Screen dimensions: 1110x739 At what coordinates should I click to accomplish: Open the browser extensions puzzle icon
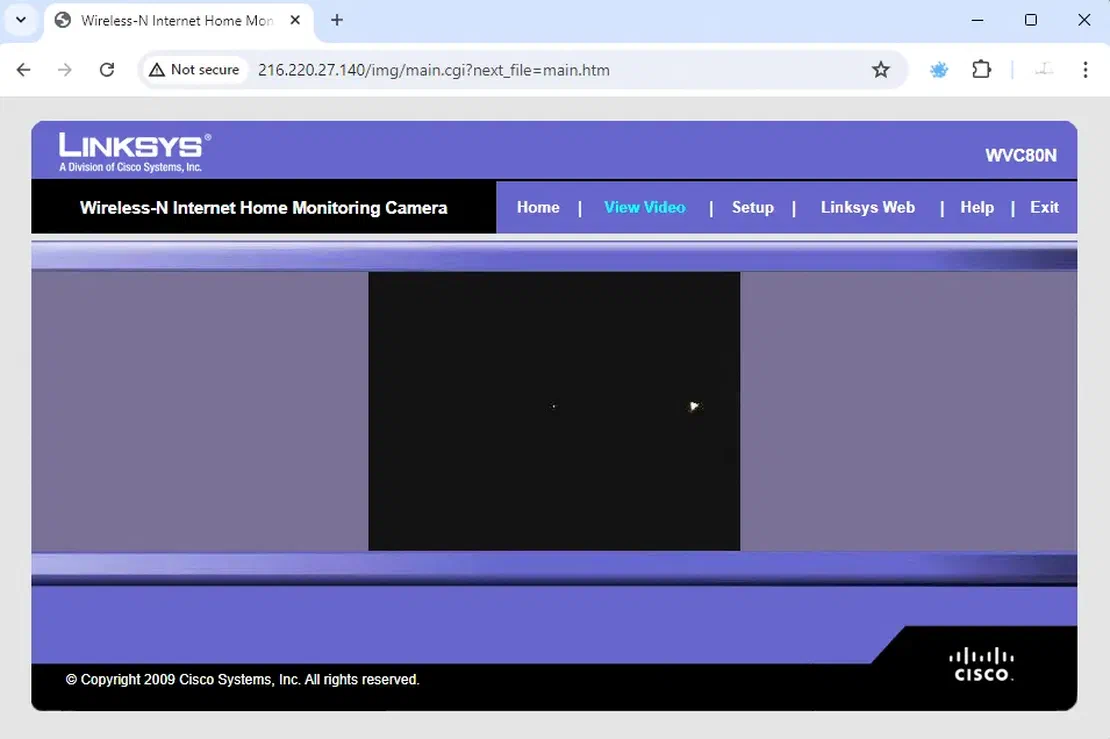click(x=982, y=70)
